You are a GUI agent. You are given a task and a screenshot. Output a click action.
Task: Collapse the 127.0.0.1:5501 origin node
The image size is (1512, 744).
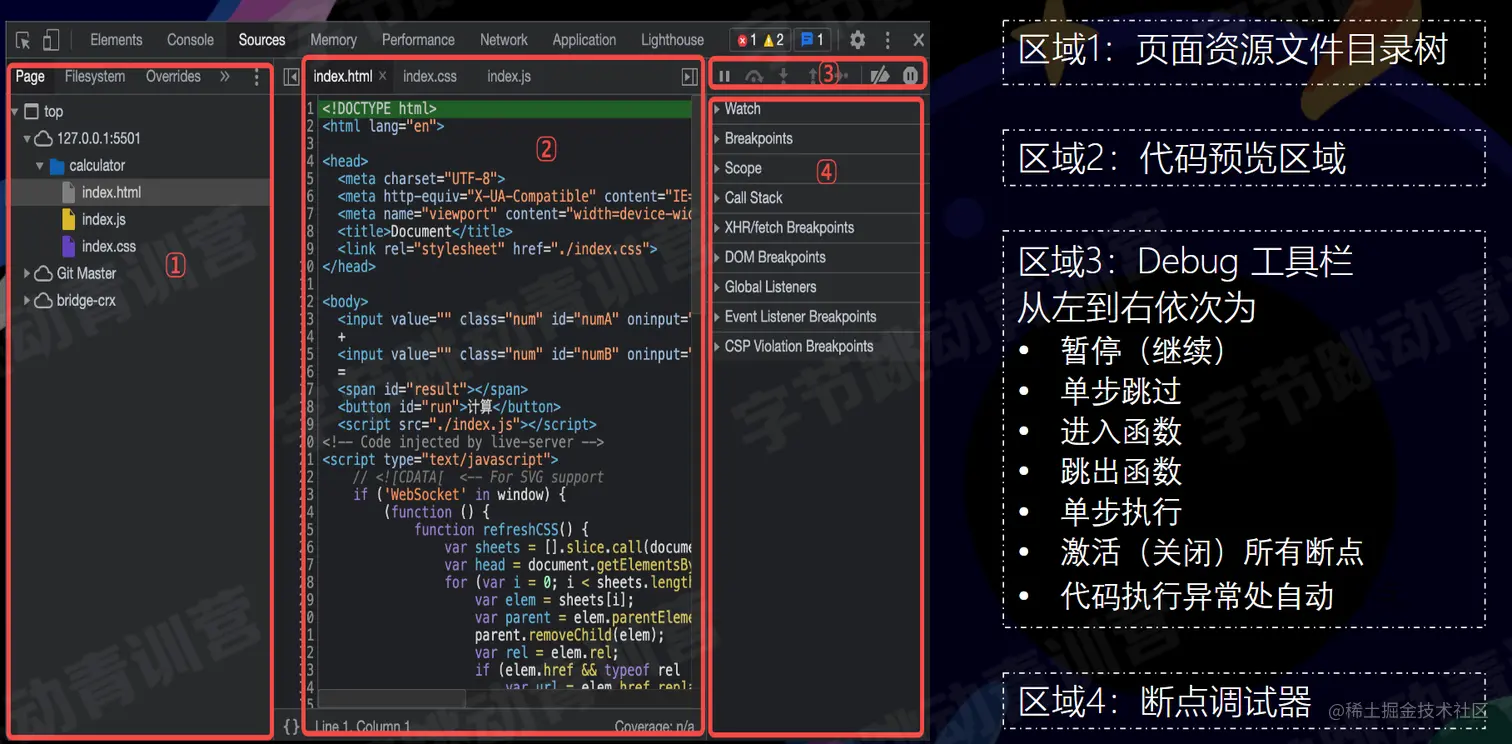(x=27, y=139)
